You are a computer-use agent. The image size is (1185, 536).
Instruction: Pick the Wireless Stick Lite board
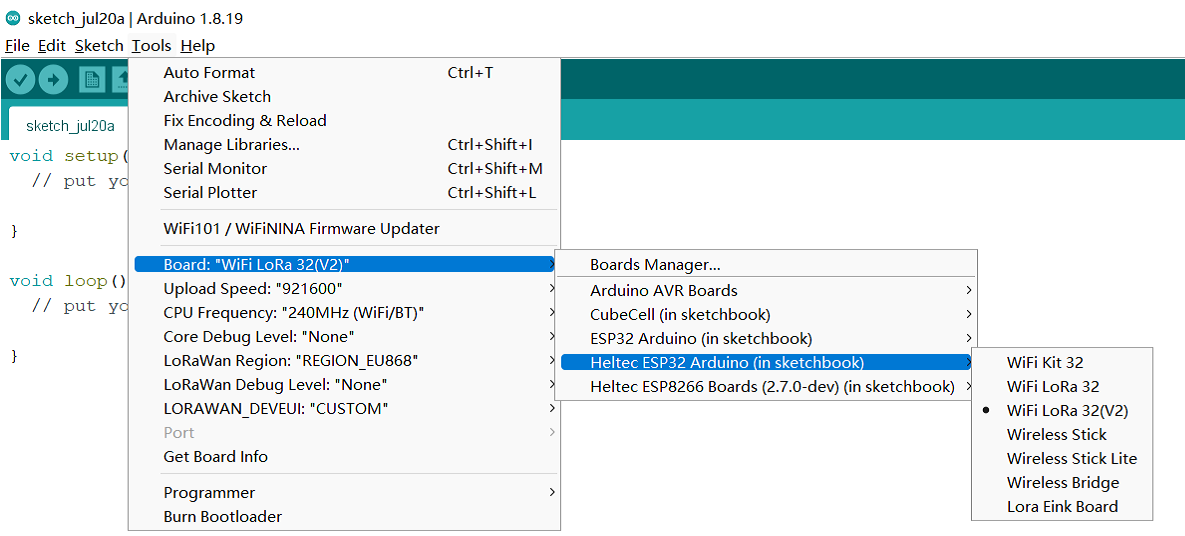tap(1071, 458)
